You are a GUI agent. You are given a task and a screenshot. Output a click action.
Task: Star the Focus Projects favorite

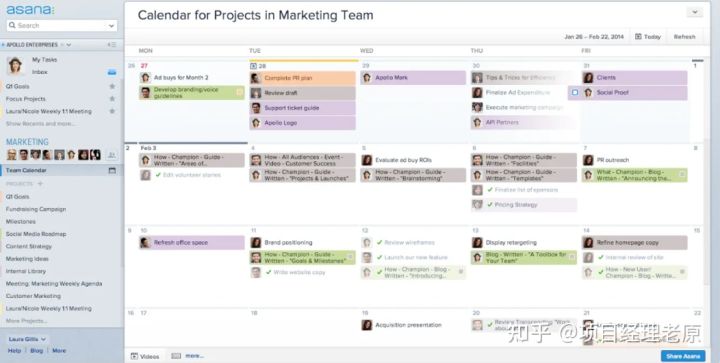[112, 99]
